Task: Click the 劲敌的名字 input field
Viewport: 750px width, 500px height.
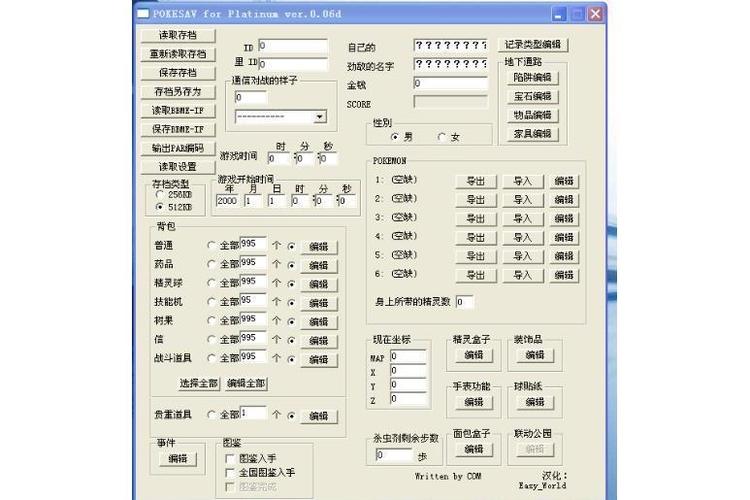Action: [450, 64]
